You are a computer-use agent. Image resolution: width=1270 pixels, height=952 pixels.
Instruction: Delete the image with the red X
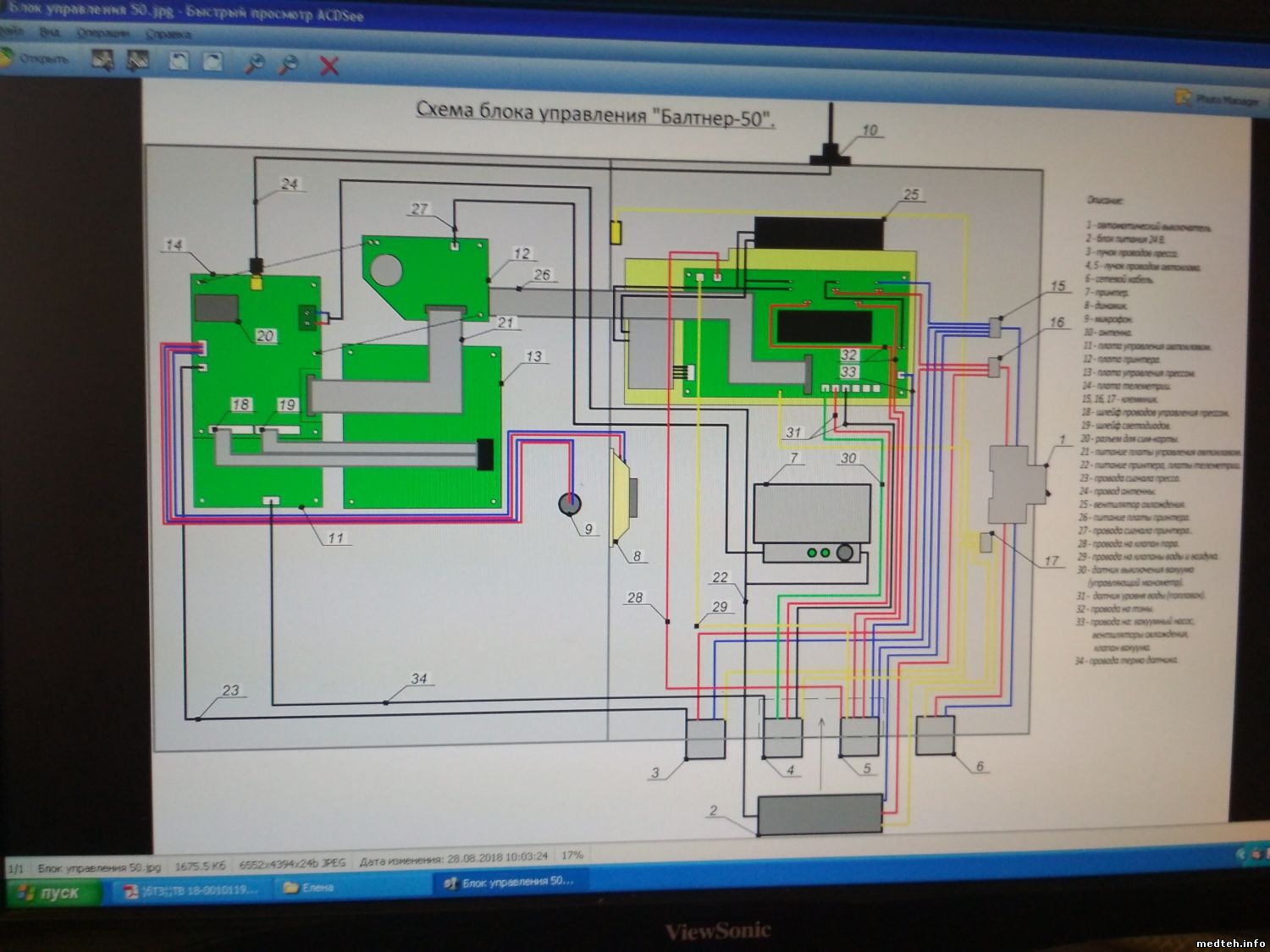[x=329, y=65]
